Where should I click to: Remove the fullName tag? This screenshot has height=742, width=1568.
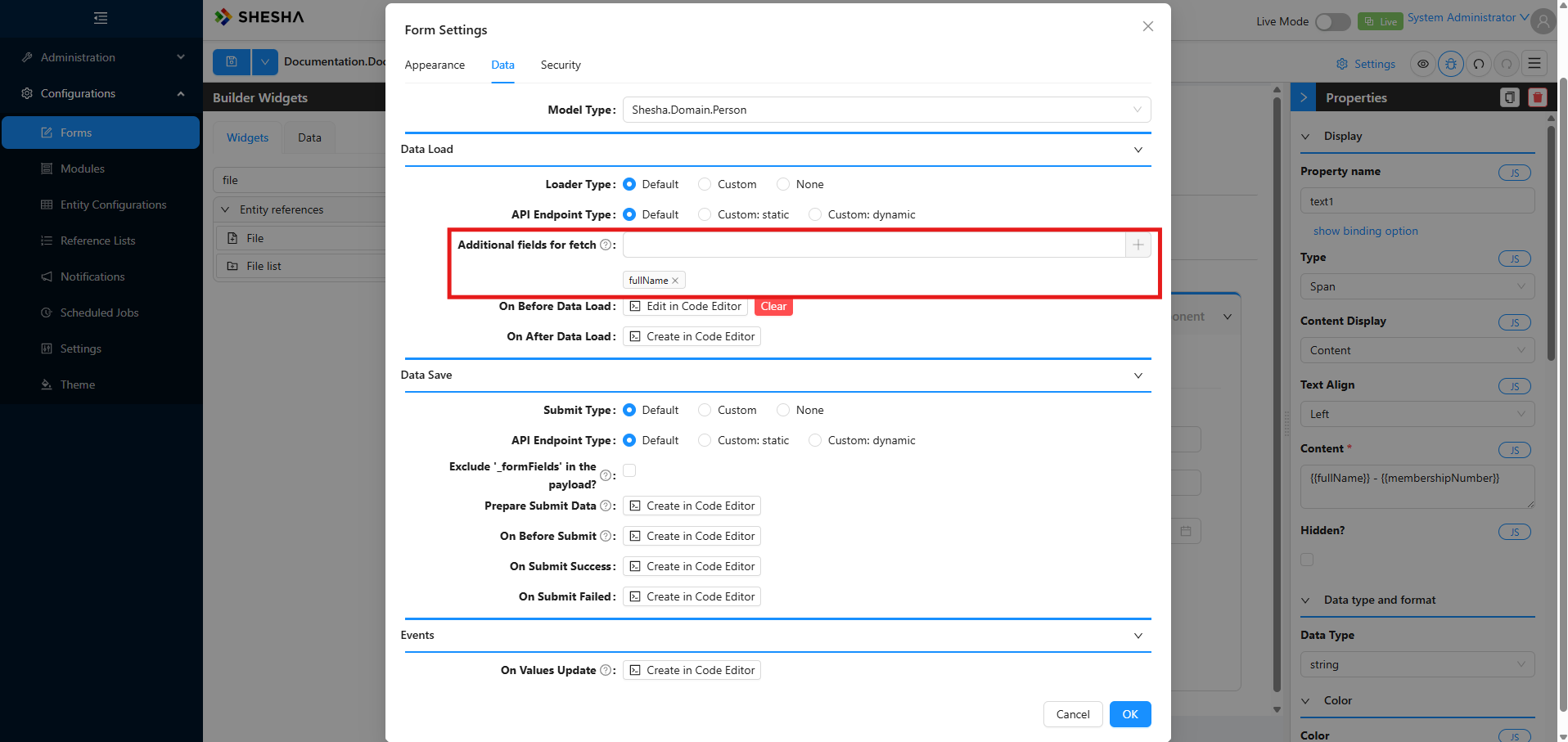pyautogui.click(x=675, y=281)
